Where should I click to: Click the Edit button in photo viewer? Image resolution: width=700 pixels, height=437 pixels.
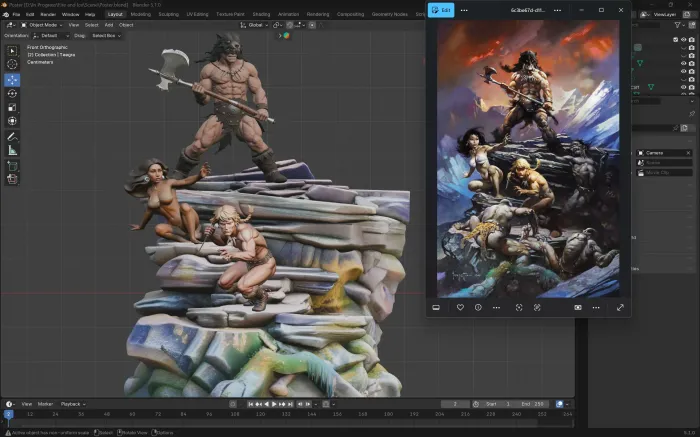pos(441,10)
